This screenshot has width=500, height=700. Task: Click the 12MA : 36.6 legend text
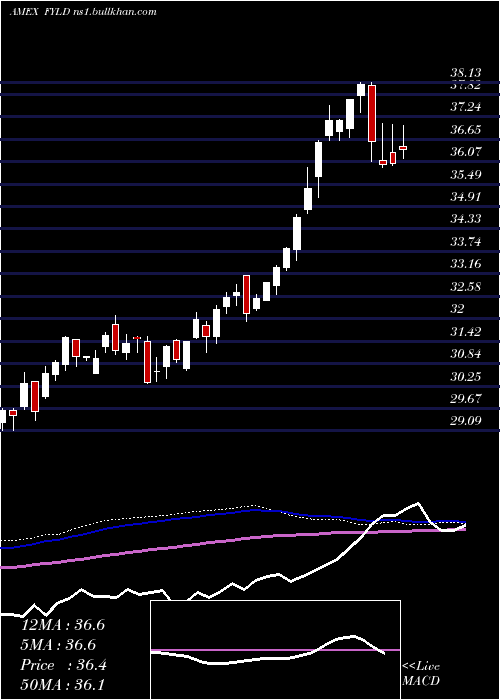(x=63, y=625)
